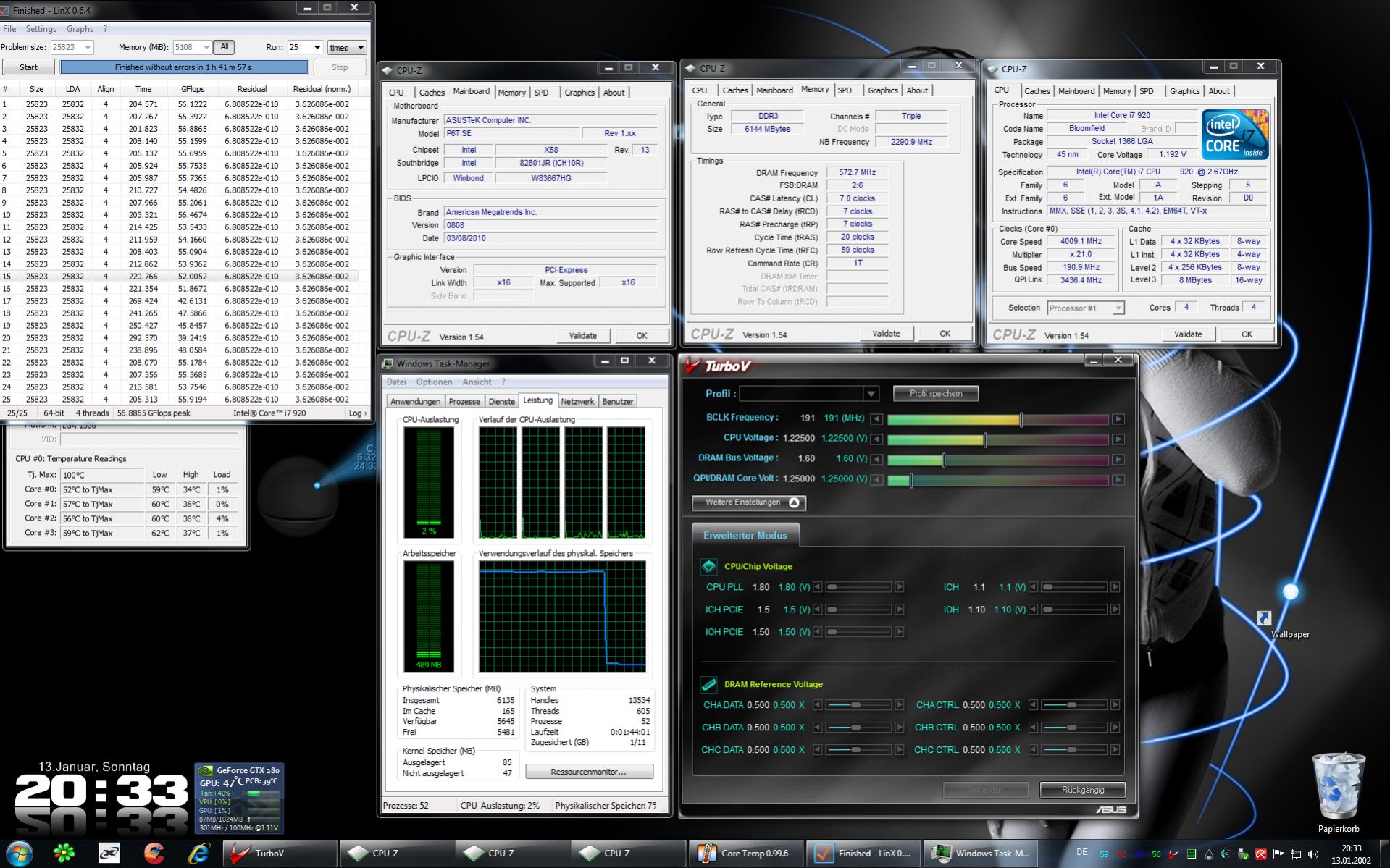
Task: Click the green ICQ flower icon
Action: (x=64, y=854)
